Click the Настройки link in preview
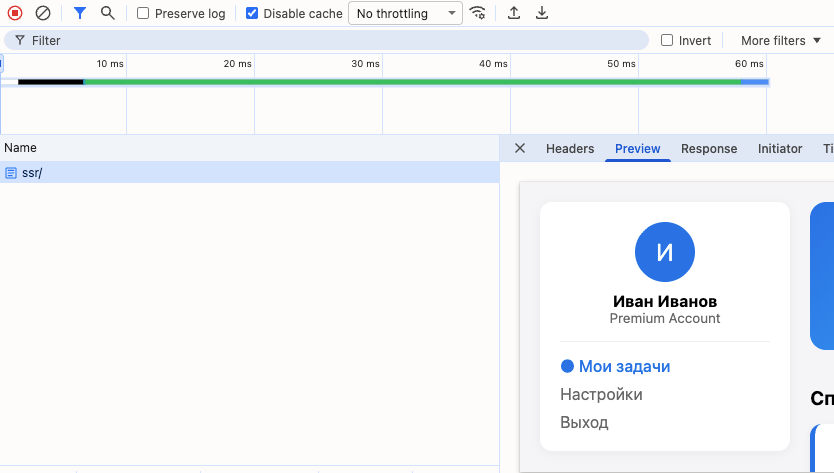 point(601,394)
